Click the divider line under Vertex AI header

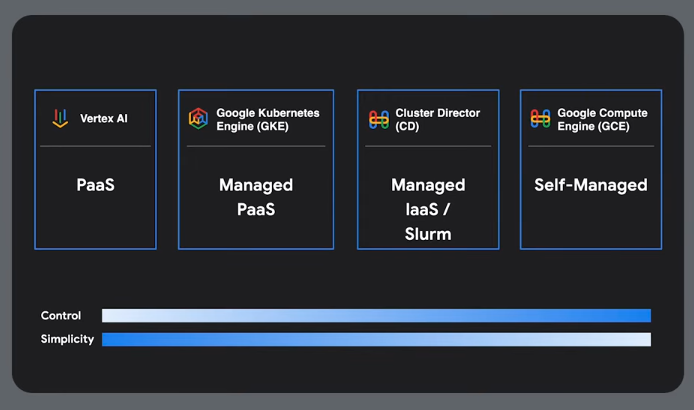pyautogui.click(x=95, y=146)
